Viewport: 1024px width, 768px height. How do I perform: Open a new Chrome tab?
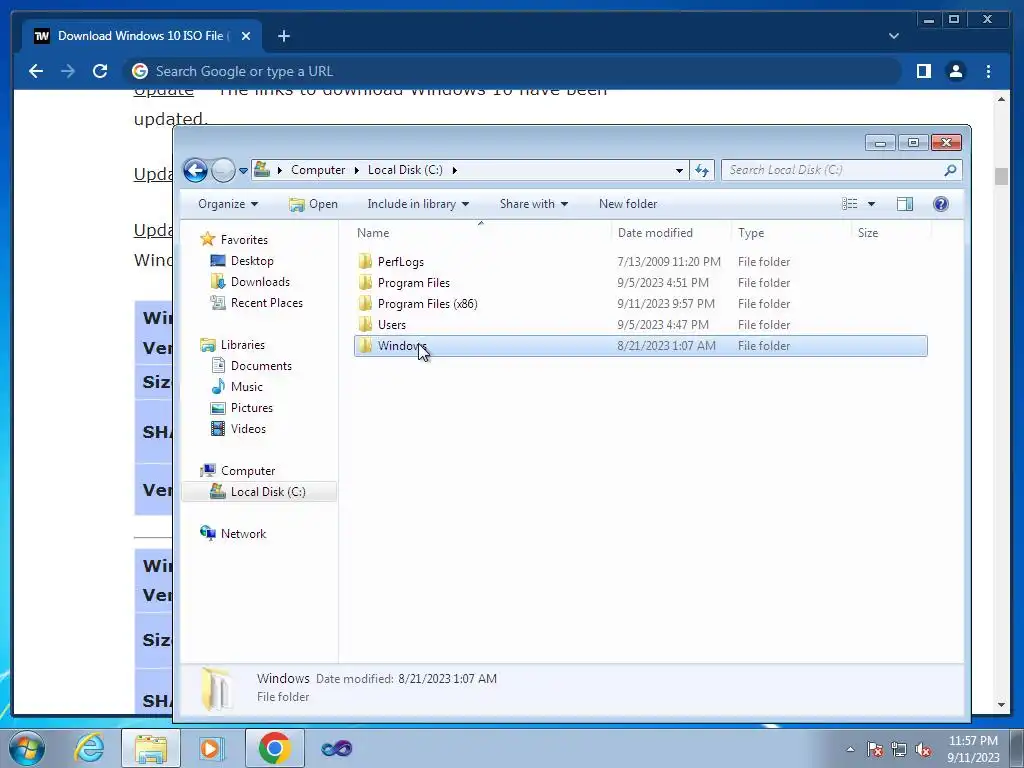point(283,37)
